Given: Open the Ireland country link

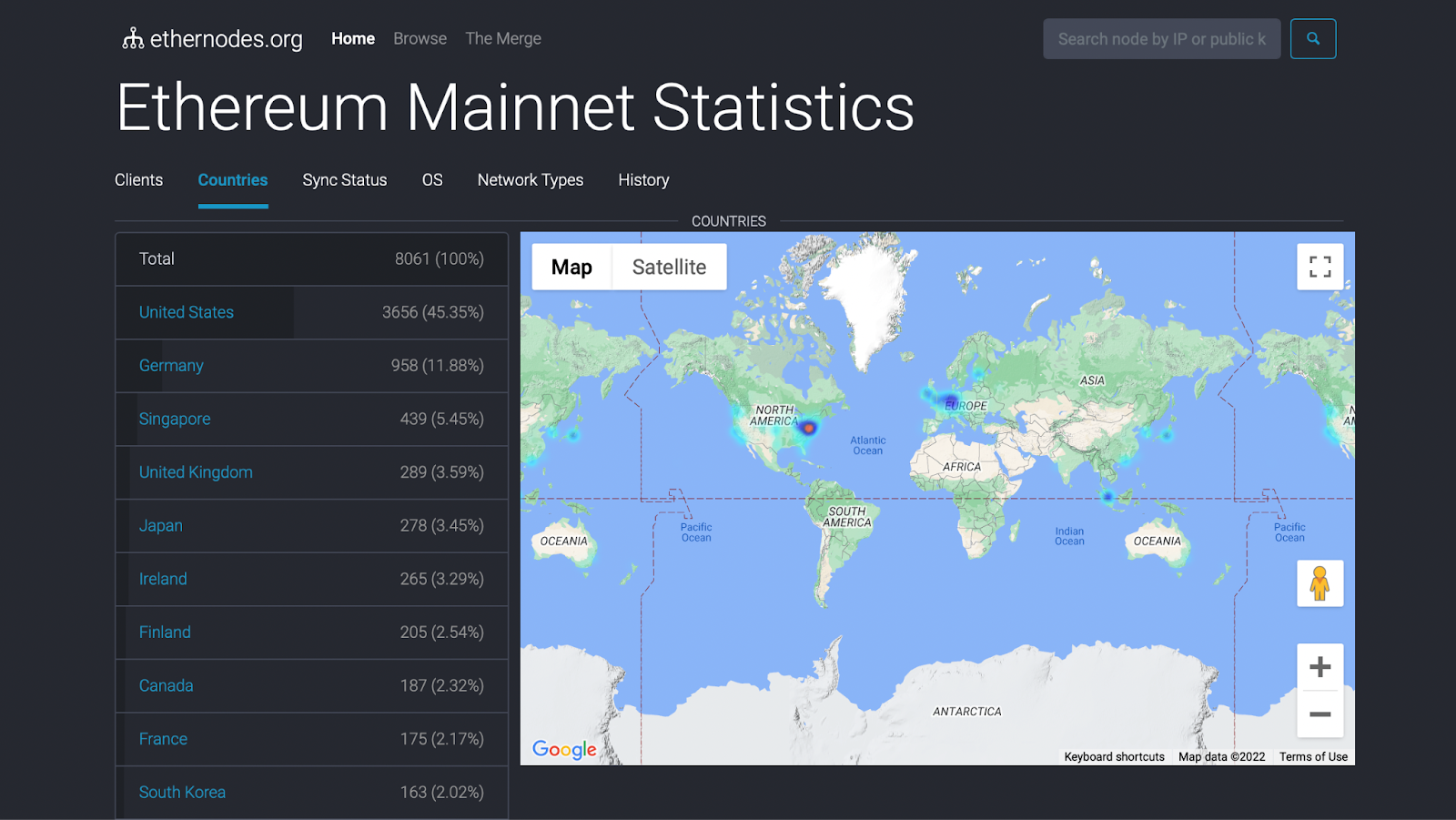Looking at the screenshot, I should (163, 579).
